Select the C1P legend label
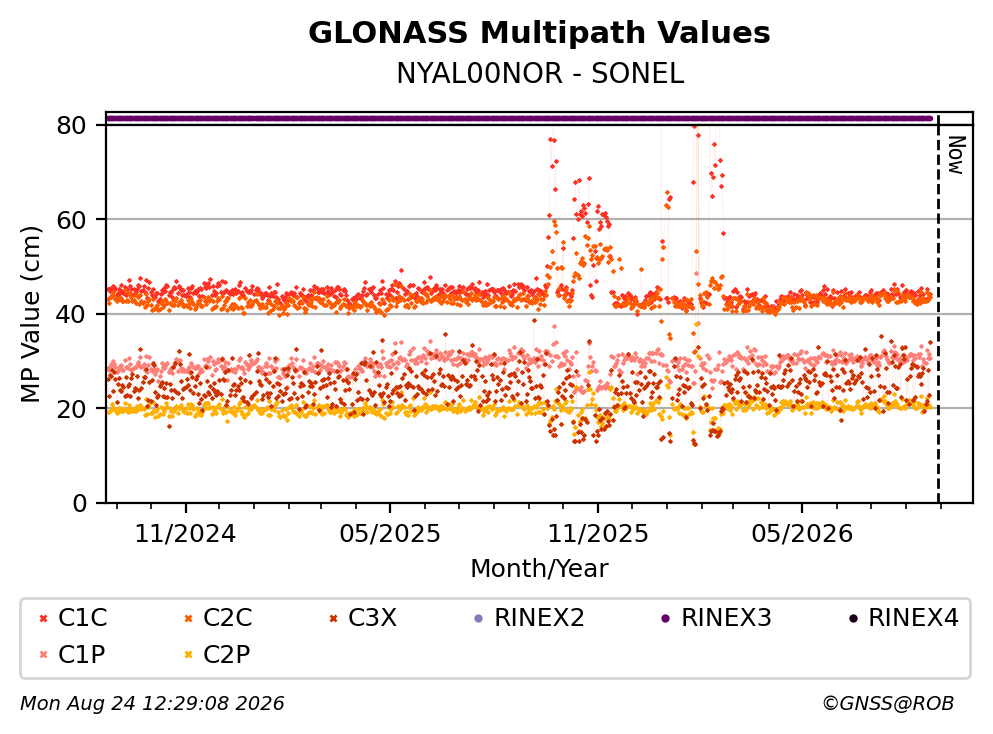 pyautogui.click(x=82, y=654)
